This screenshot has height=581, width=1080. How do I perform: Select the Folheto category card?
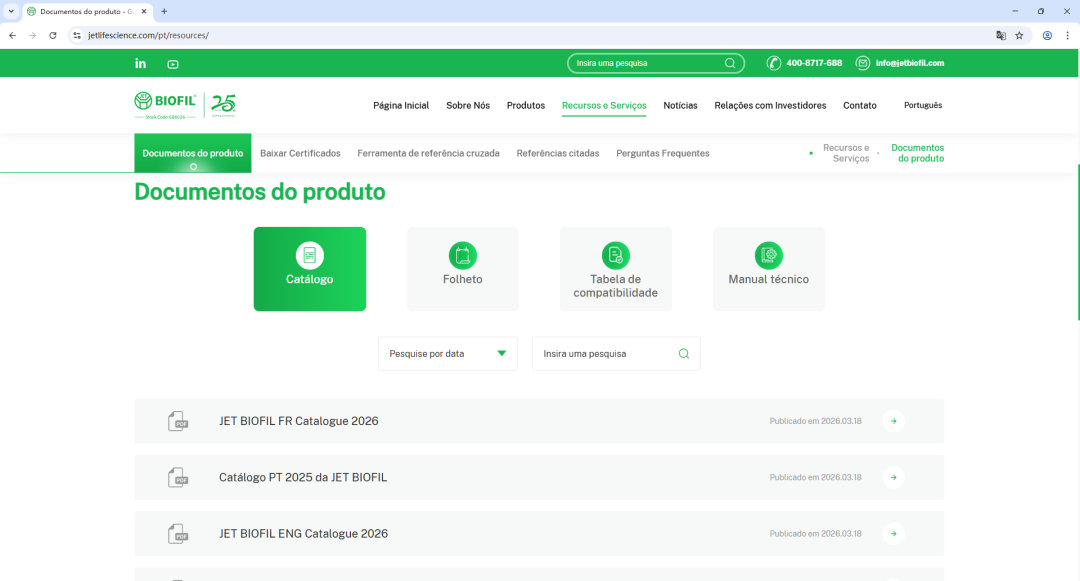coord(463,269)
